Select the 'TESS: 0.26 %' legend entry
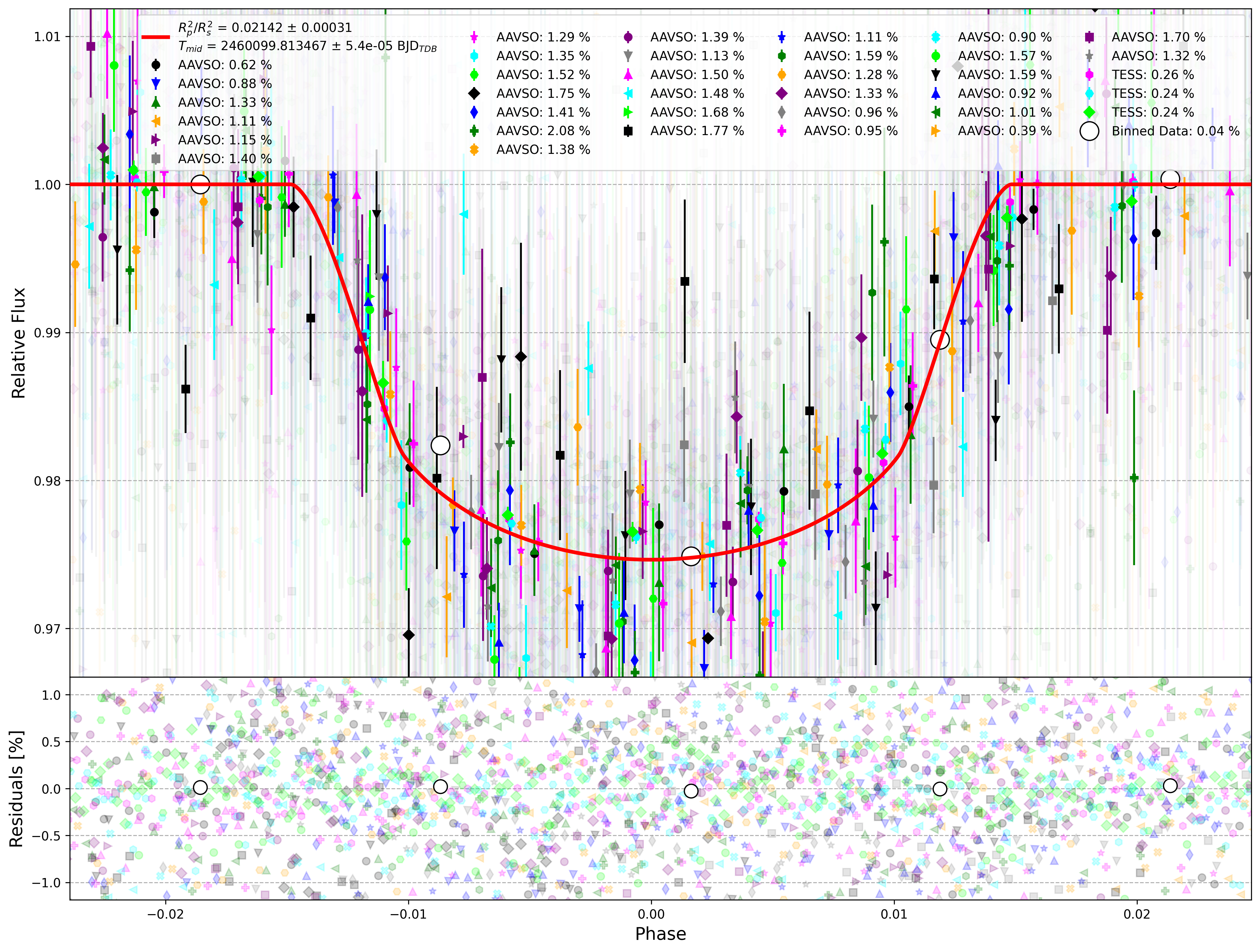 [x=1153, y=75]
